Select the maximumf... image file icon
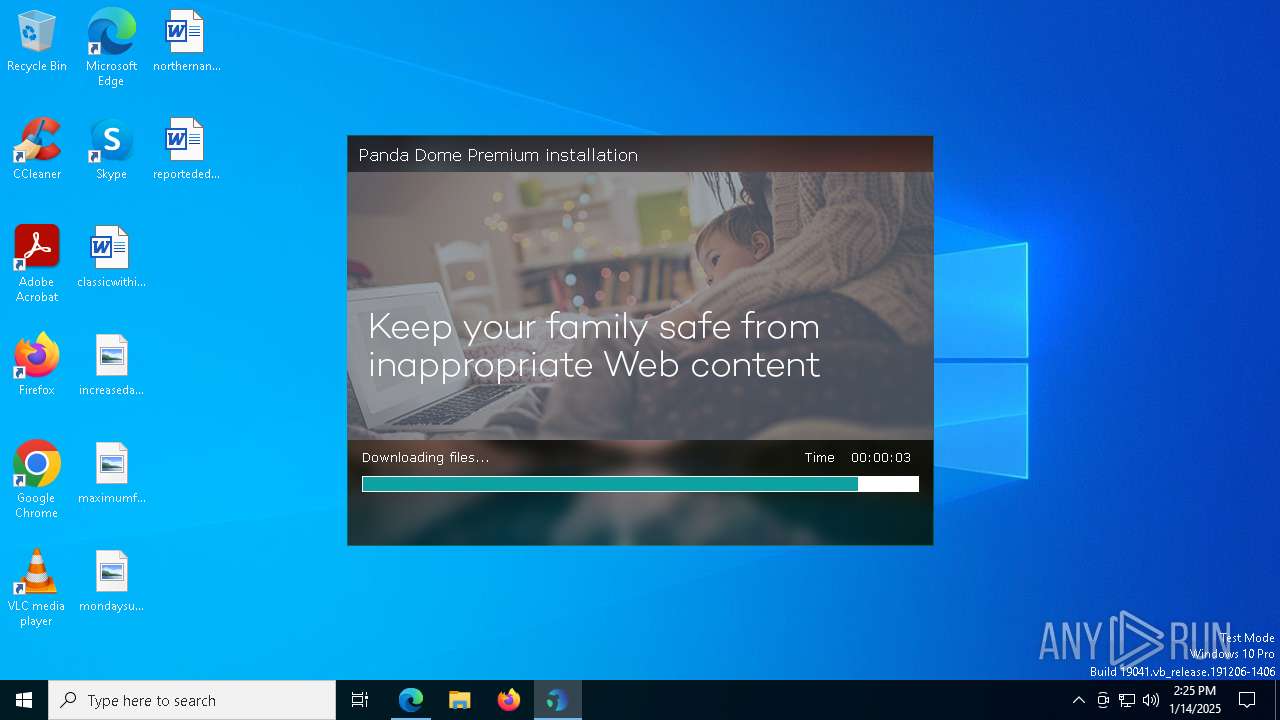 click(111, 474)
